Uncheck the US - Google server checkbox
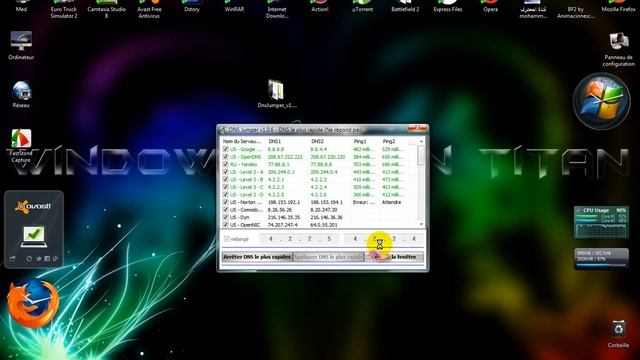Image resolution: width=640 pixels, height=360 pixels. click(x=225, y=149)
